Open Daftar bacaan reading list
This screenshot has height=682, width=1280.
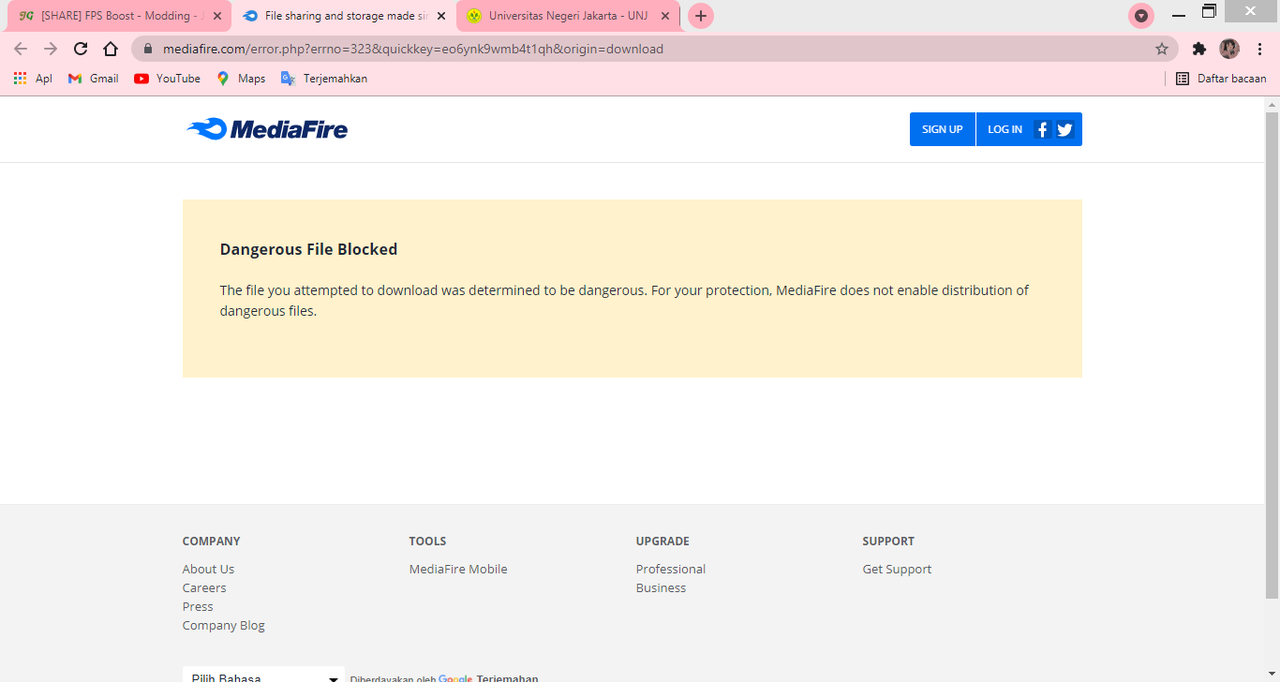pos(1221,78)
